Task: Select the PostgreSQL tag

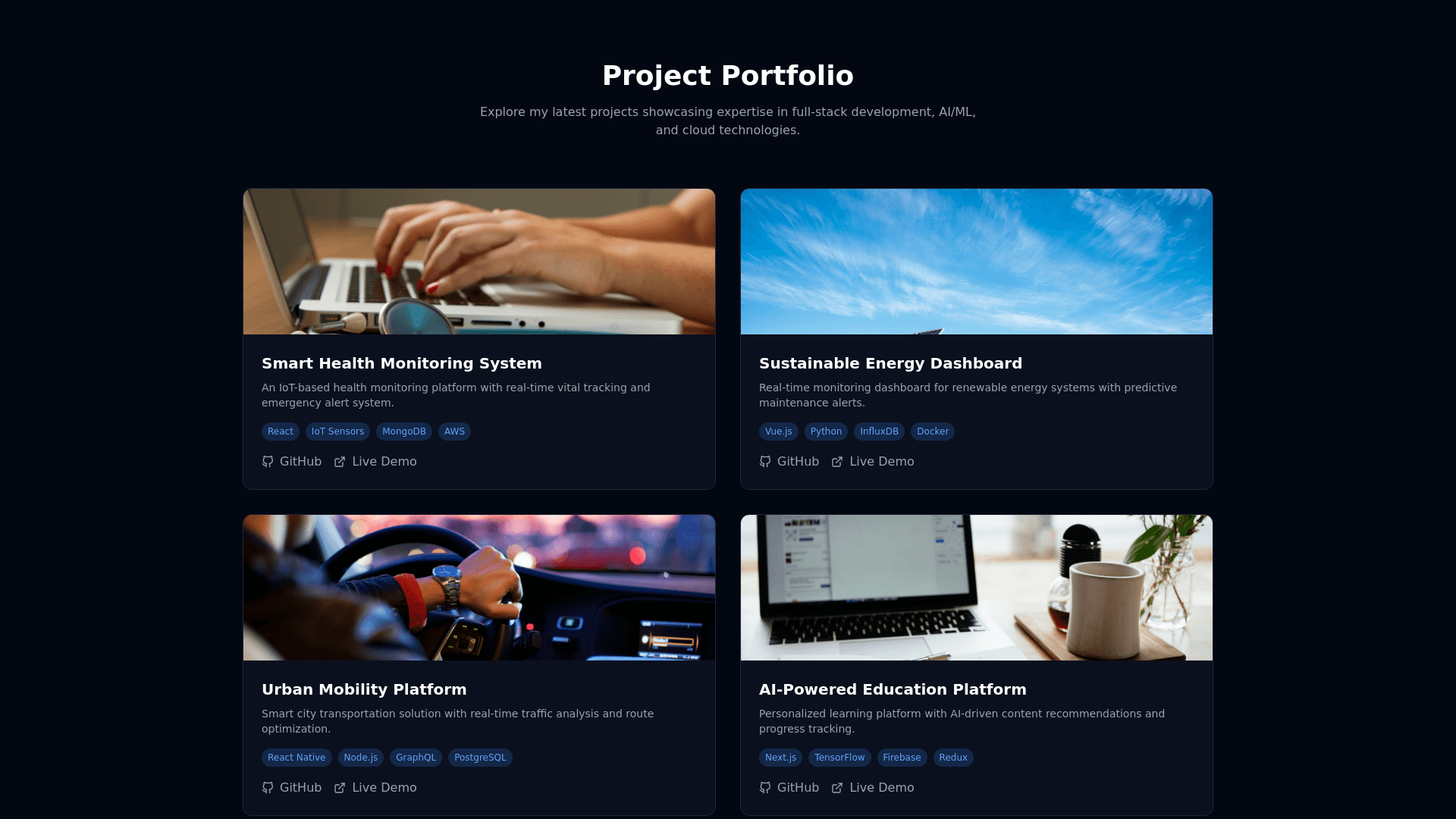Action: click(x=480, y=758)
